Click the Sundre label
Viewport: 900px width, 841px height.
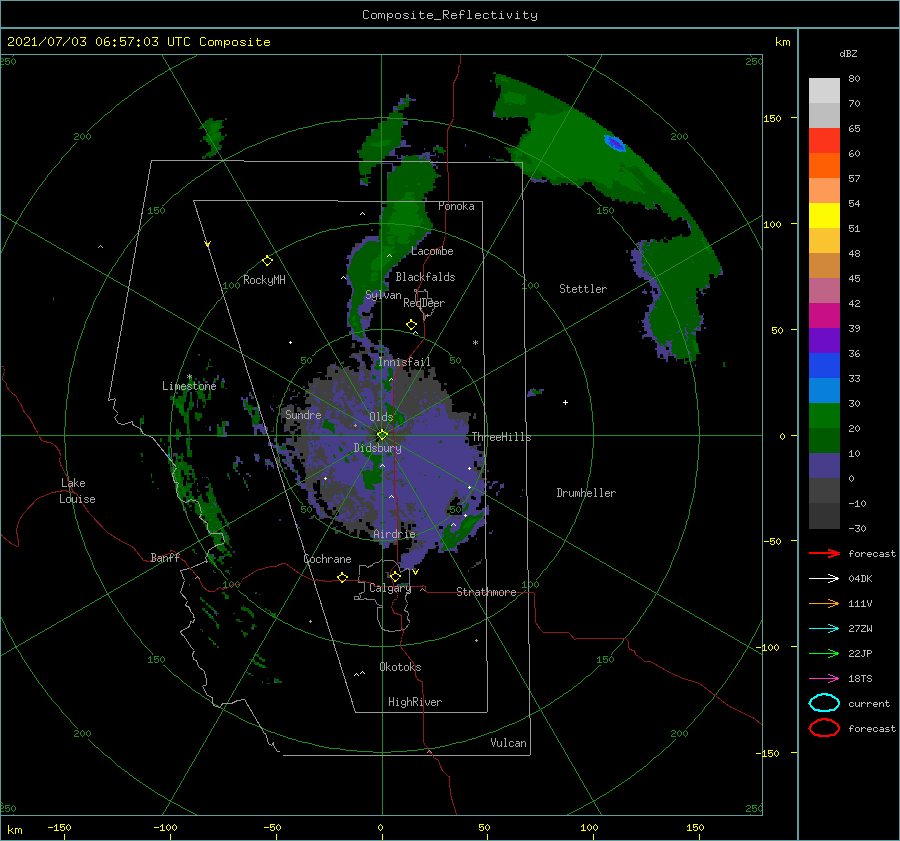click(x=303, y=414)
